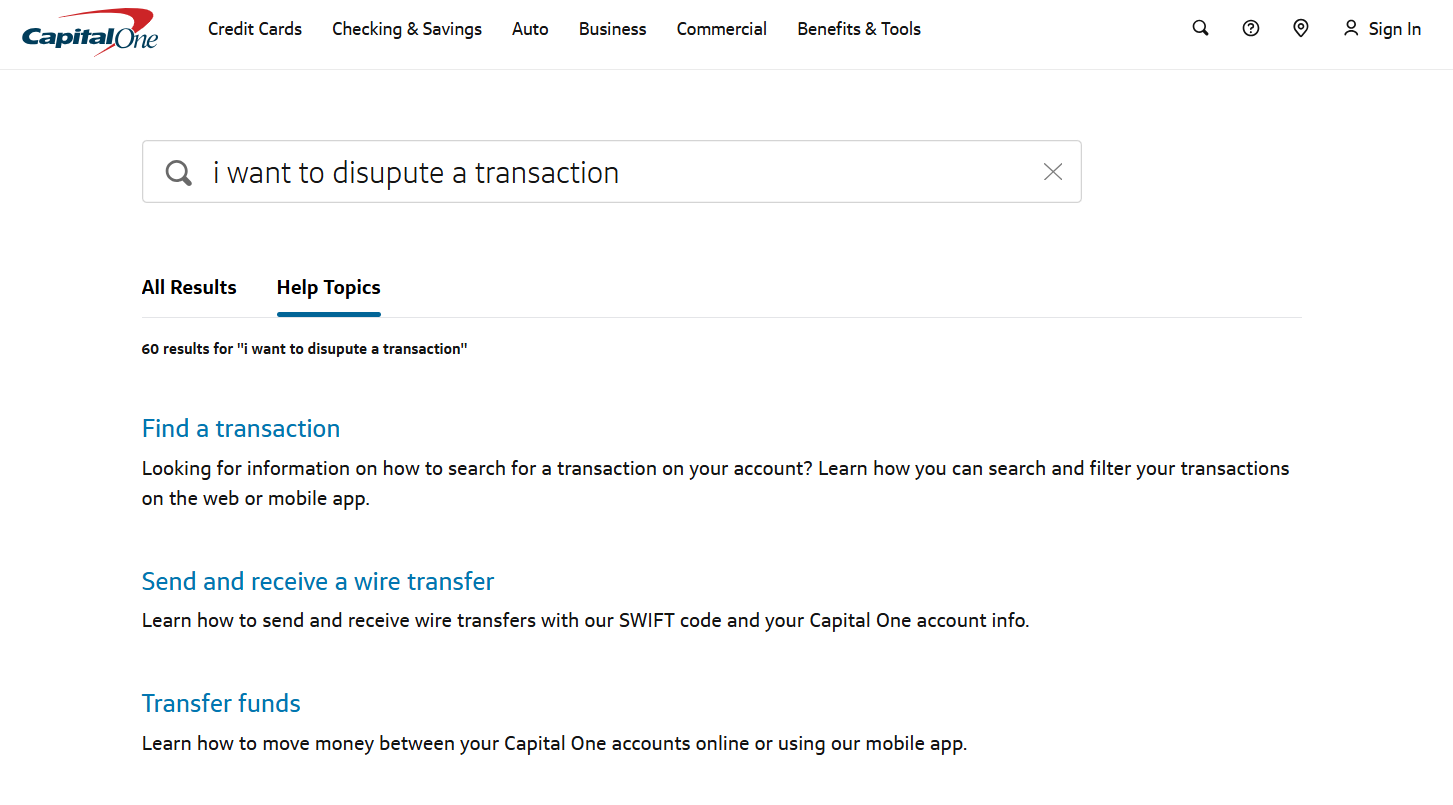Click the move money between accounts description
This screenshot has height=805, width=1453.
555,744
